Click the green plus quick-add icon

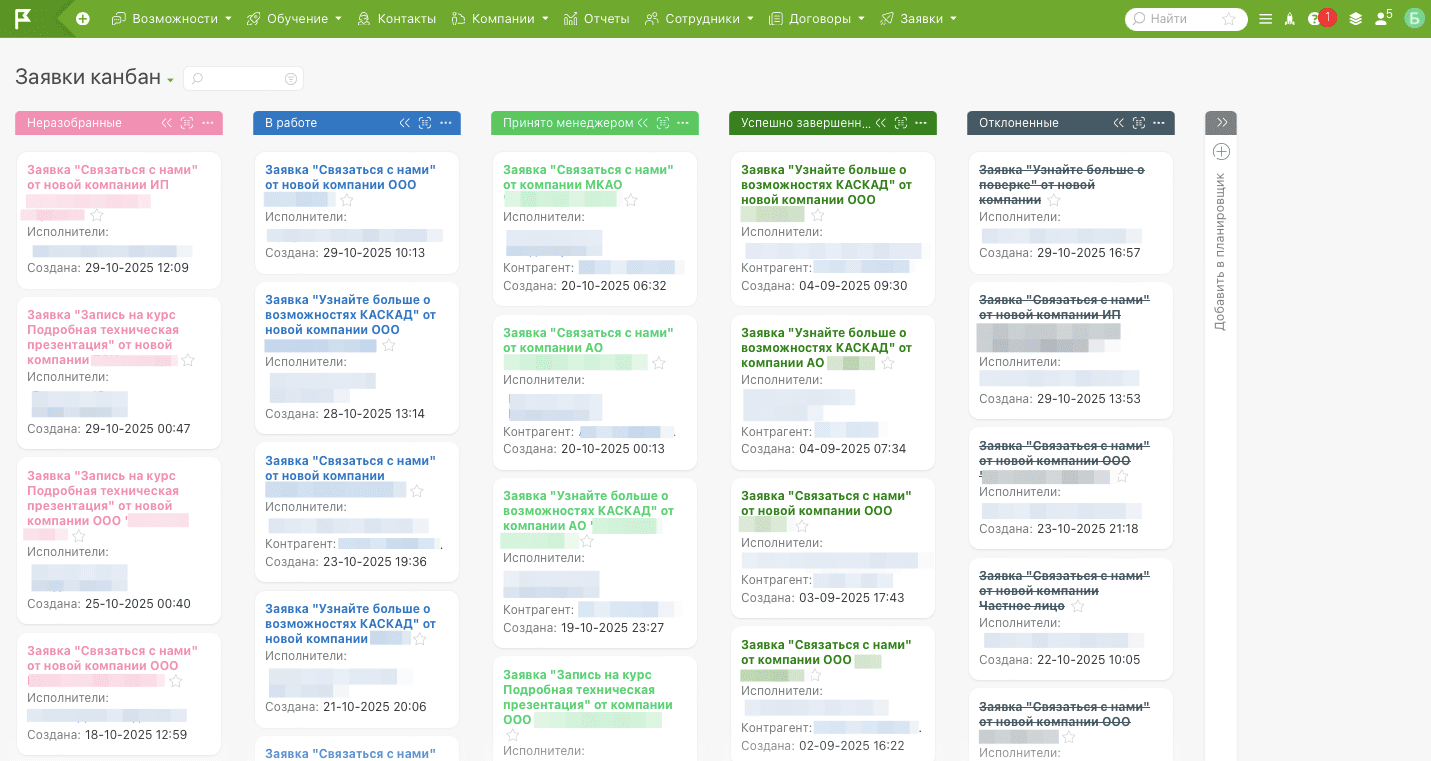click(82, 19)
